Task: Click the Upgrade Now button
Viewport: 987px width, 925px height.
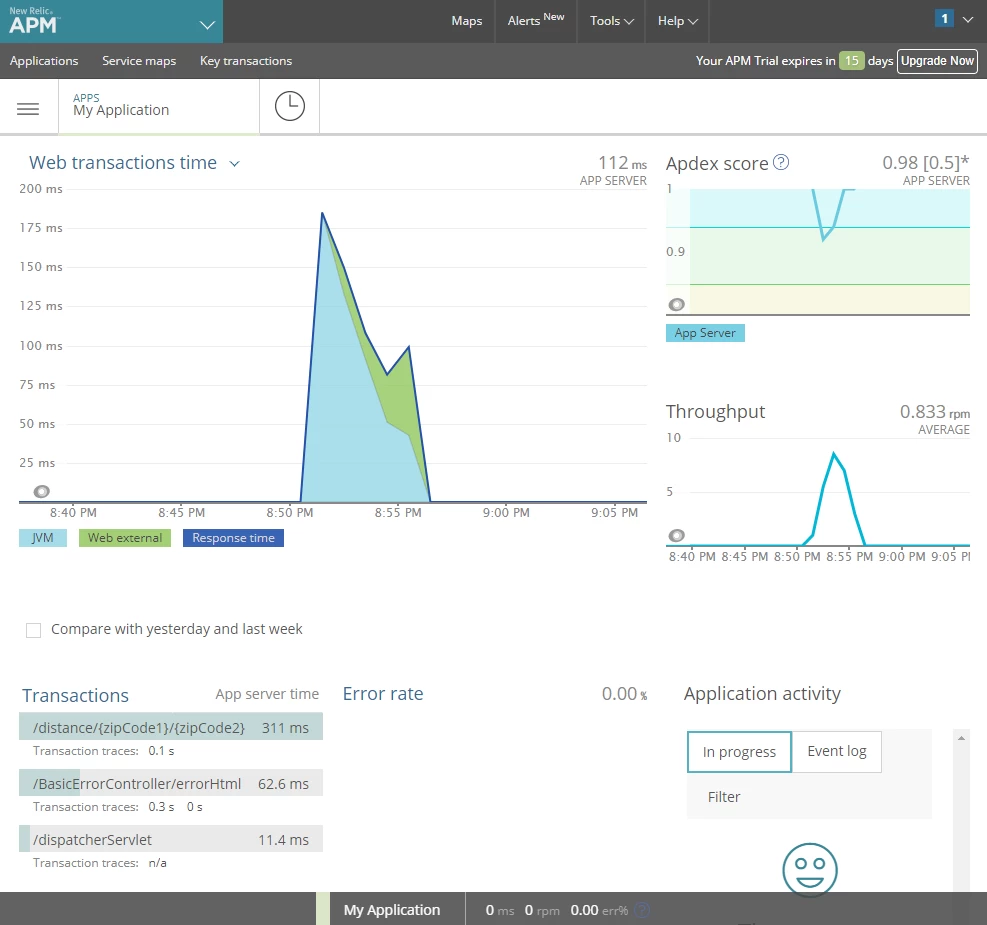Action: tap(937, 61)
